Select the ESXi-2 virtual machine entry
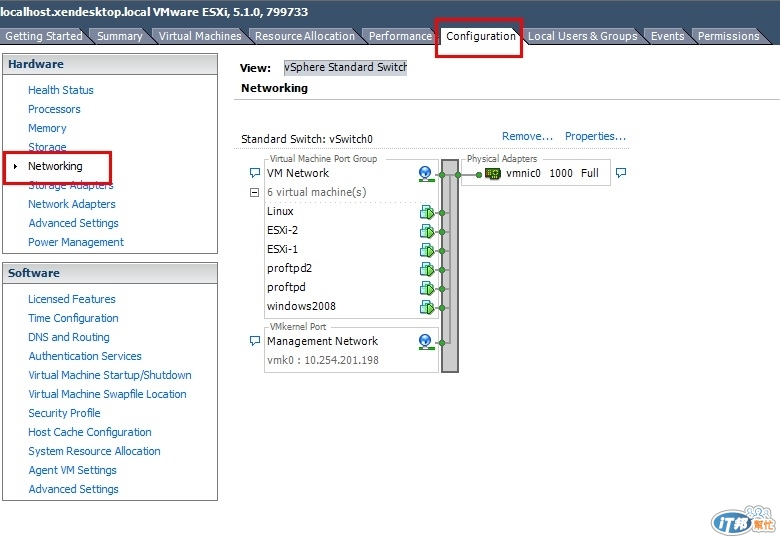The height and width of the screenshot is (542, 780). tap(283, 230)
